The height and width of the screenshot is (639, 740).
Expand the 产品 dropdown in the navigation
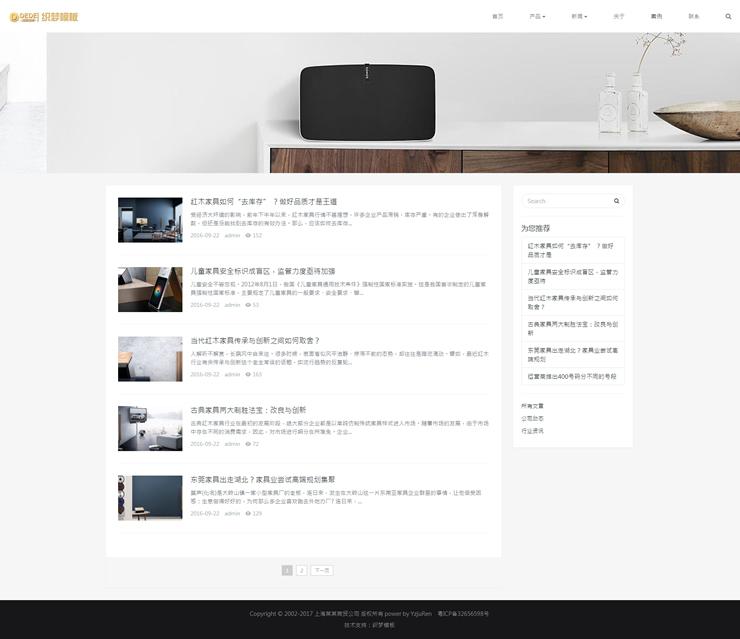537,17
